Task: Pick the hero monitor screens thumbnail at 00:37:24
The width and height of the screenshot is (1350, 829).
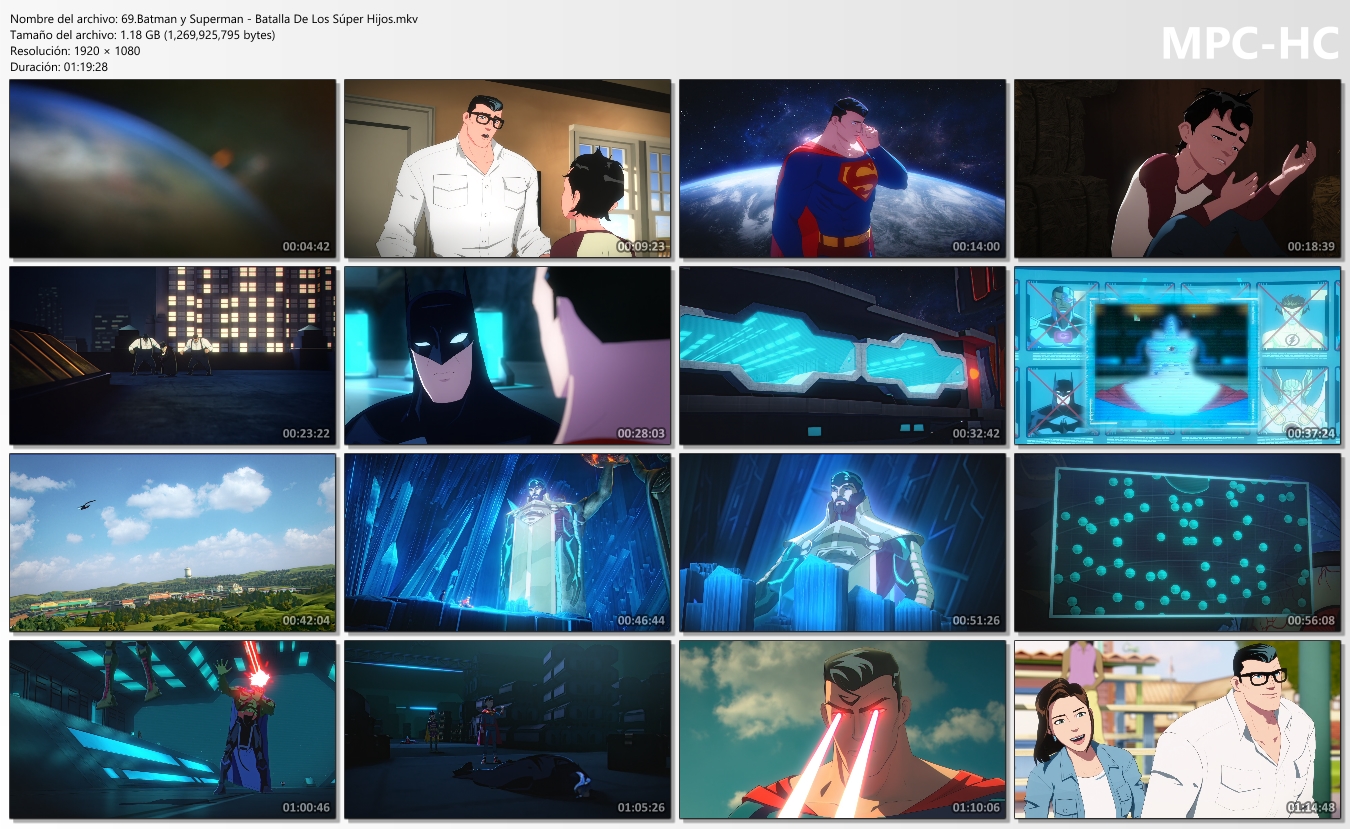Action: [1178, 356]
